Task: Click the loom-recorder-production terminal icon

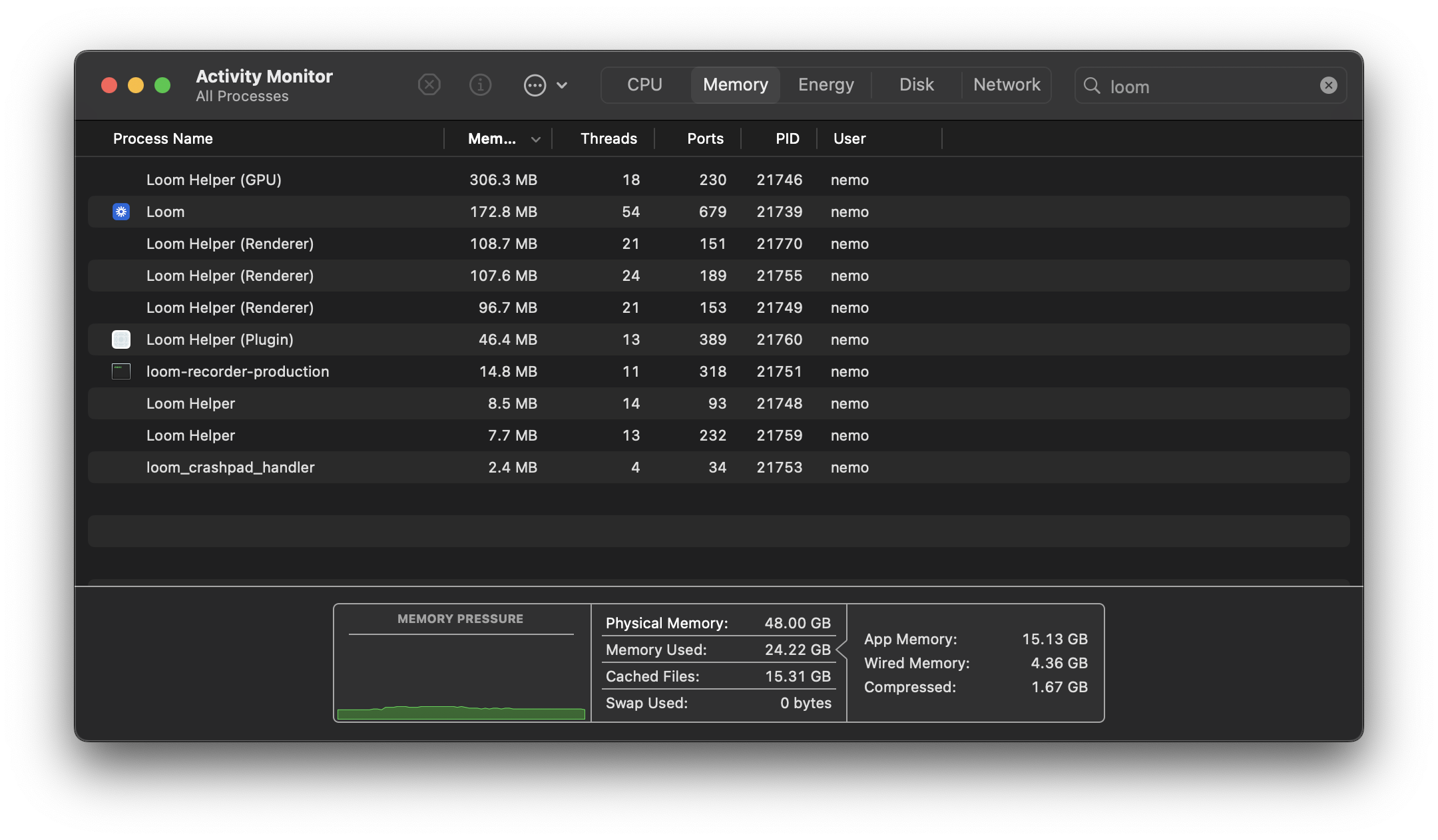Action: (121, 371)
